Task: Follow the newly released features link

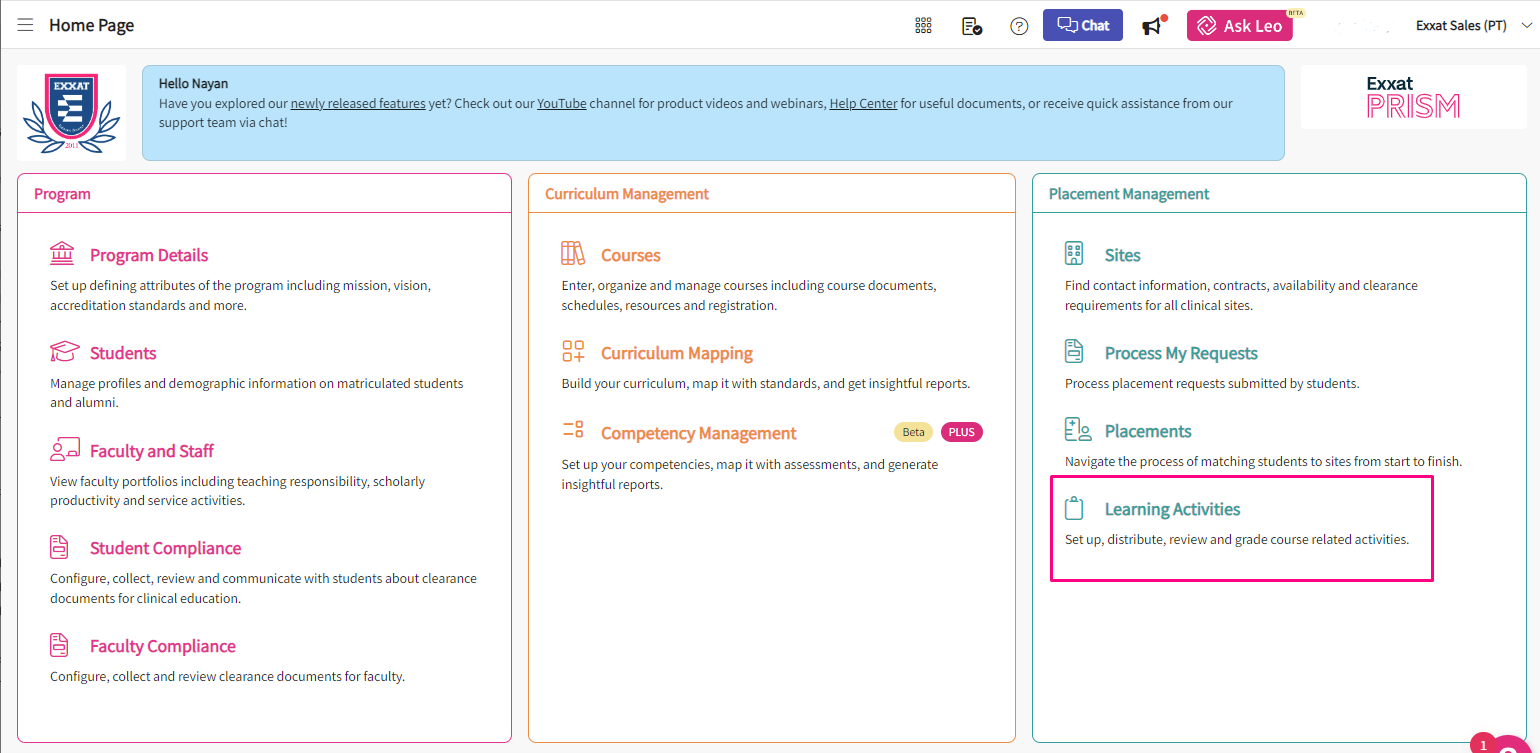Action: coord(358,104)
